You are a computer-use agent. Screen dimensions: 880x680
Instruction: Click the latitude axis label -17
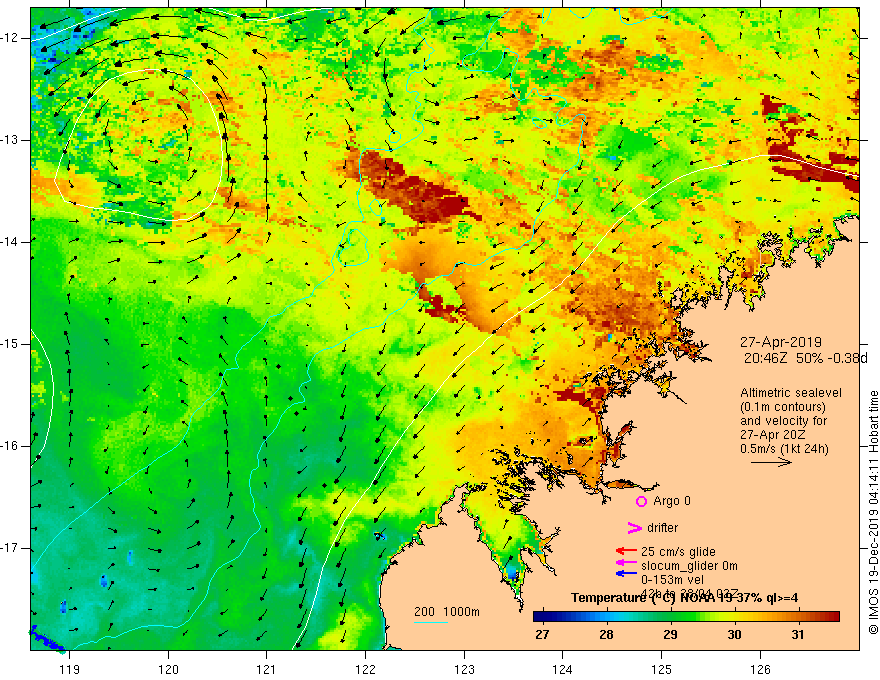(x=11, y=548)
